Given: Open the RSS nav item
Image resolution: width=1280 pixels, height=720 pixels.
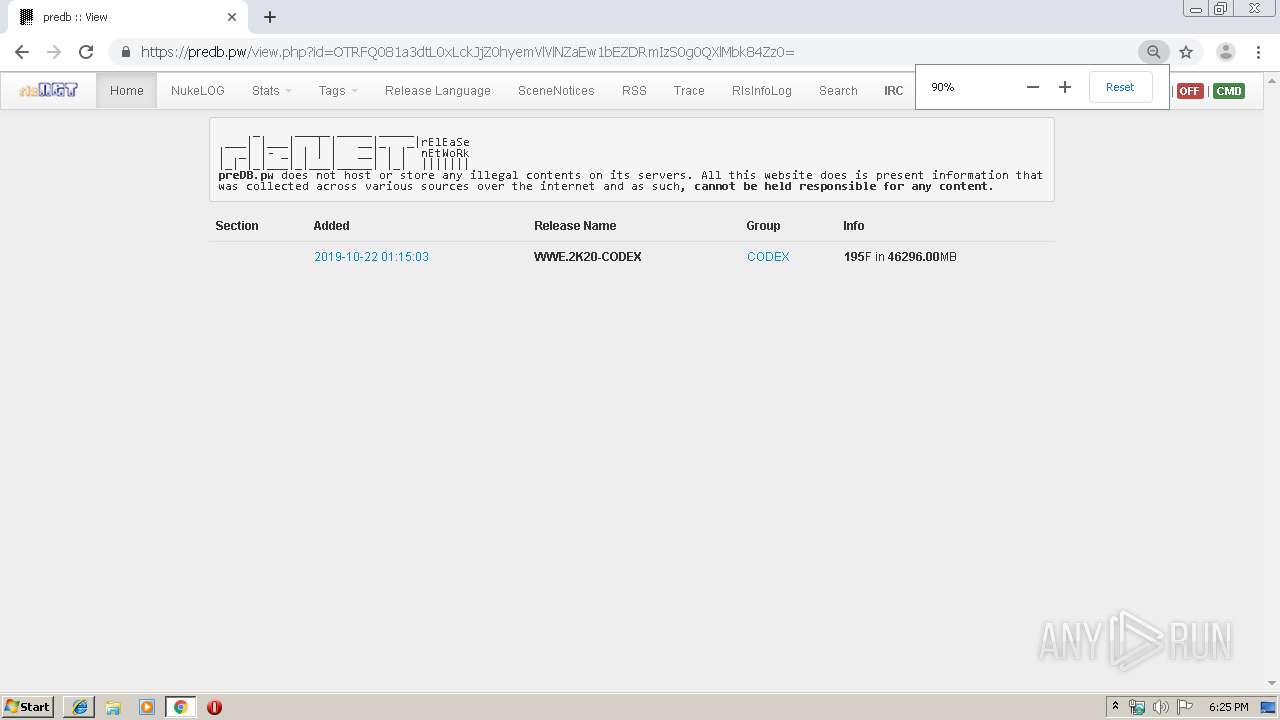Looking at the screenshot, I should point(634,90).
